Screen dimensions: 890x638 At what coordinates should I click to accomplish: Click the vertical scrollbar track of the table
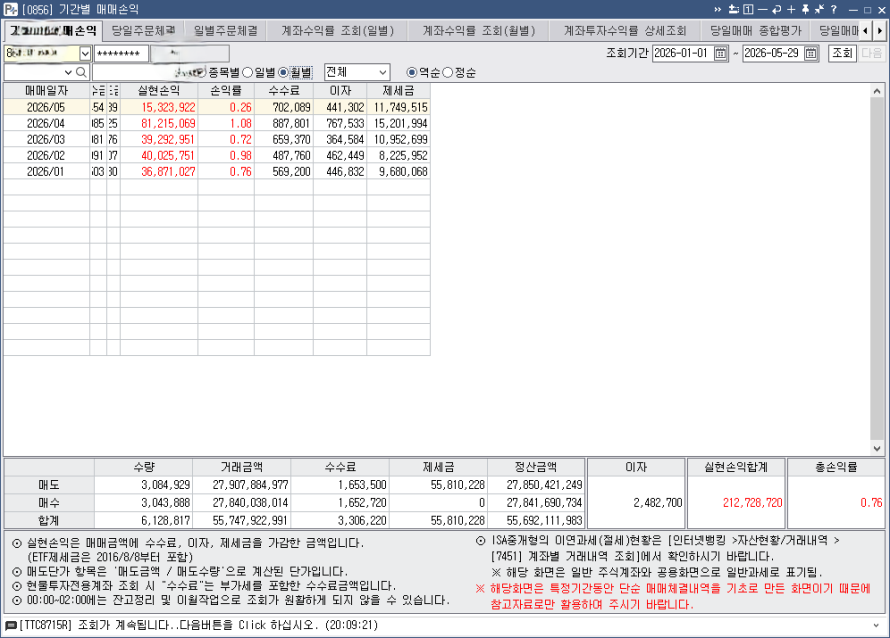coord(877,269)
